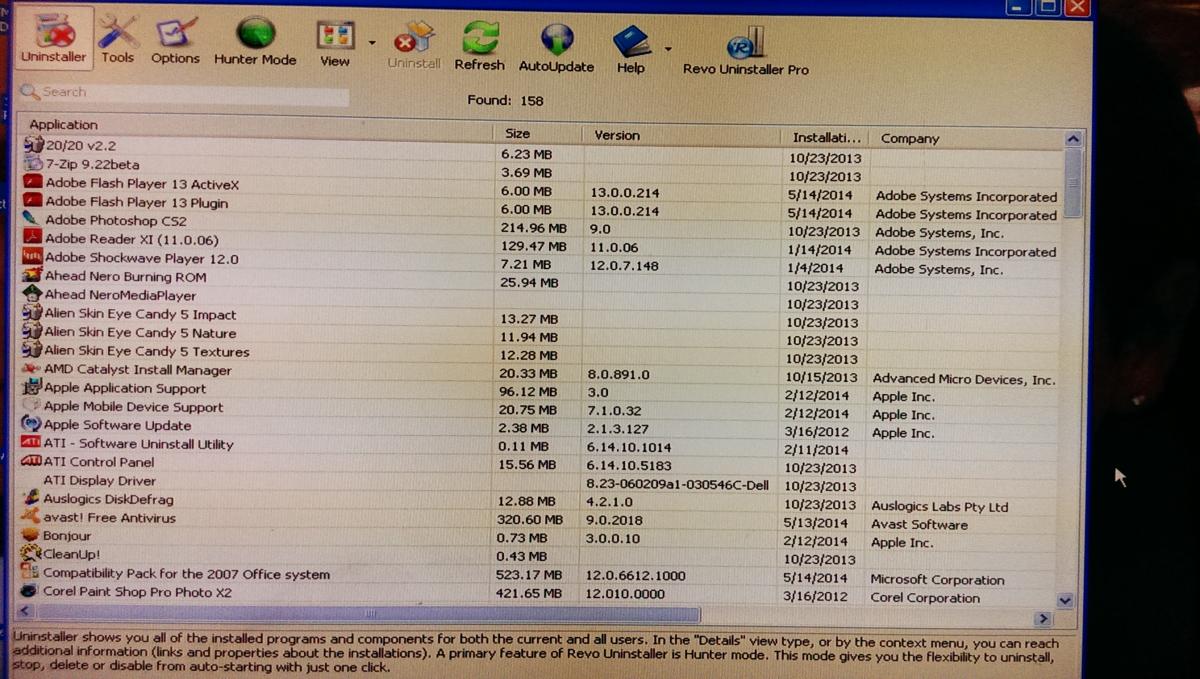Open the Uninstaller section
The image size is (1200, 679).
tap(53, 38)
